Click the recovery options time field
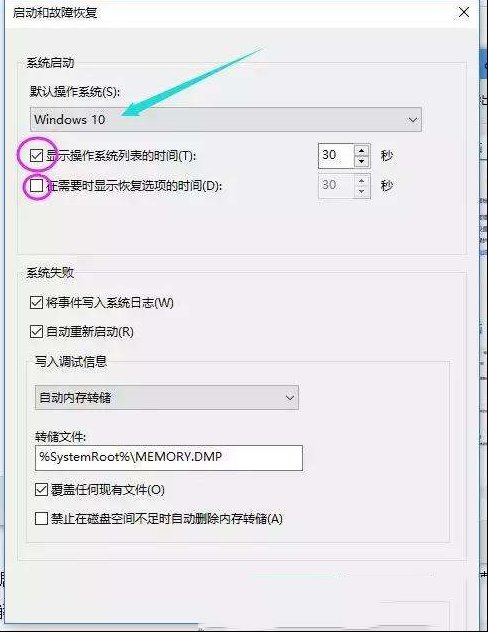 click(x=336, y=186)
